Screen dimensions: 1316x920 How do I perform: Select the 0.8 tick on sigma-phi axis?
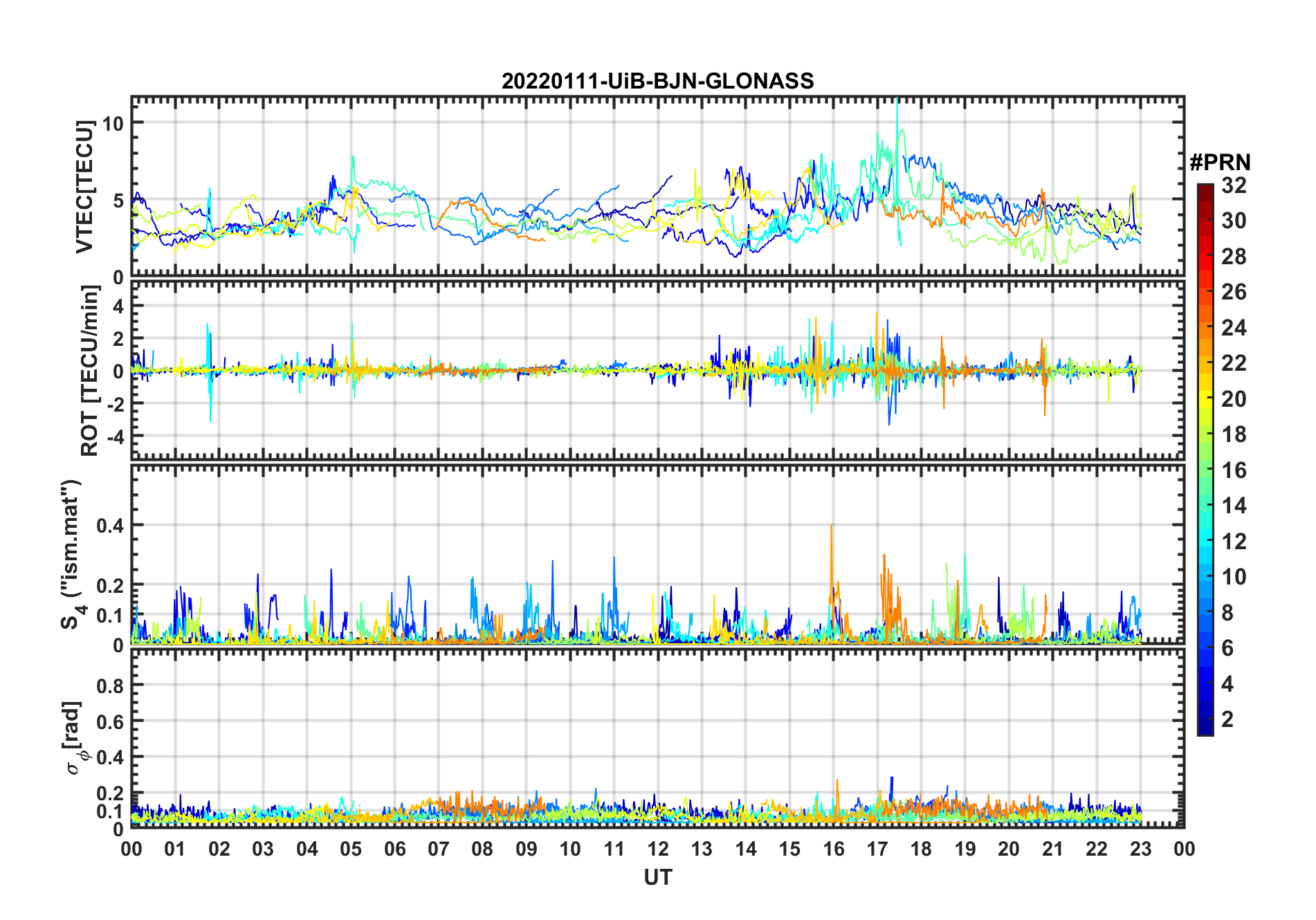pyautogui.click(x=109, y=686)
